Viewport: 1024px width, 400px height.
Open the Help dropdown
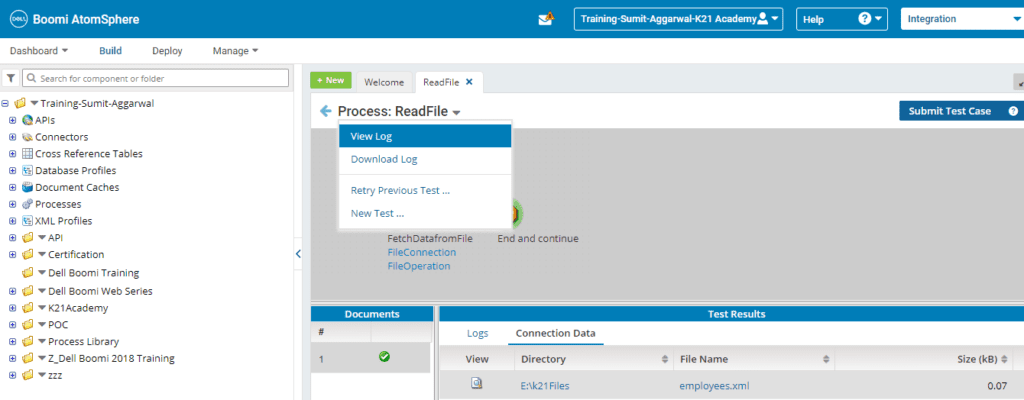[842, 19]
